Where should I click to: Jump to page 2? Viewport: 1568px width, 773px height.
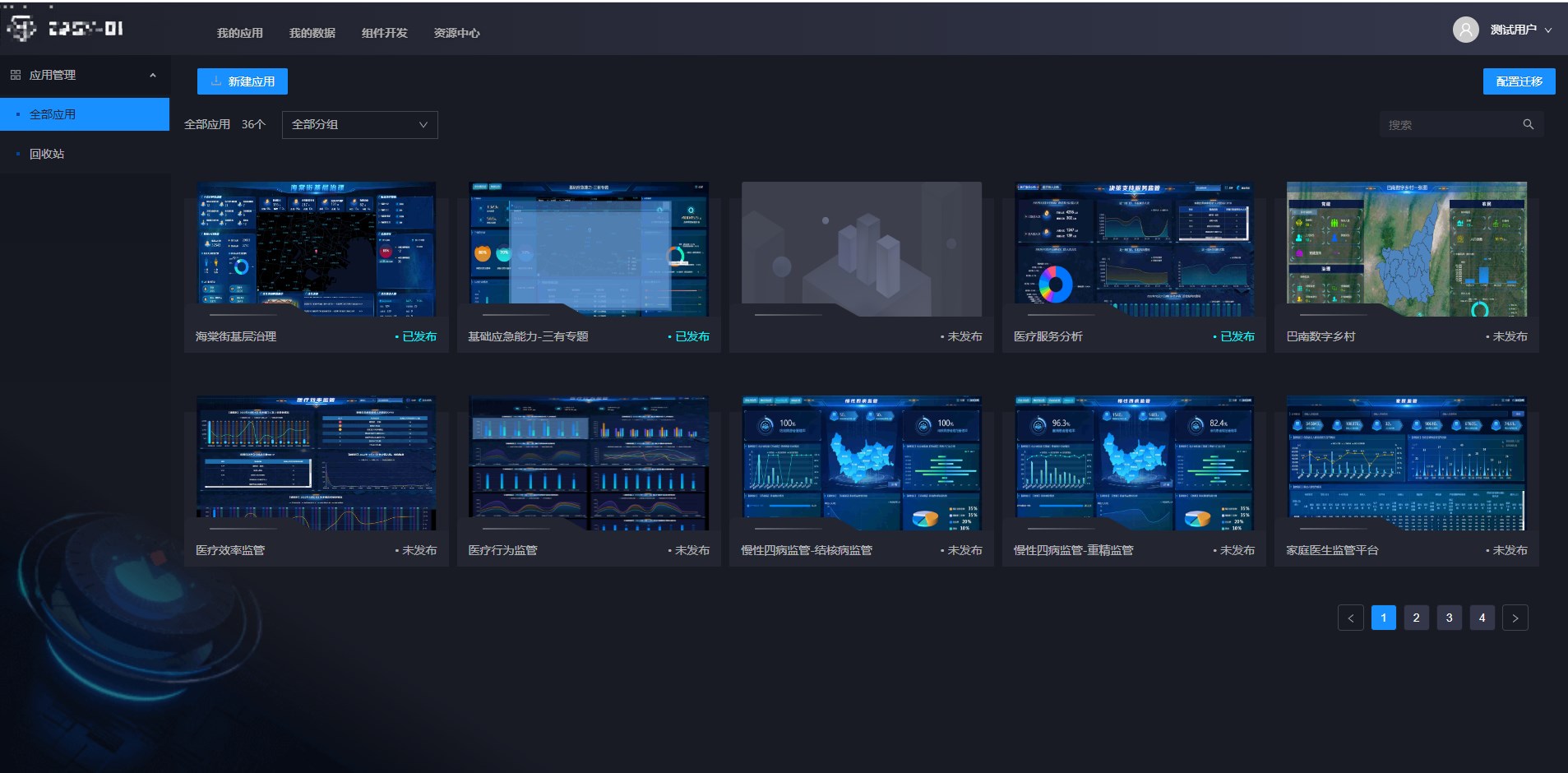(1416, 618)
